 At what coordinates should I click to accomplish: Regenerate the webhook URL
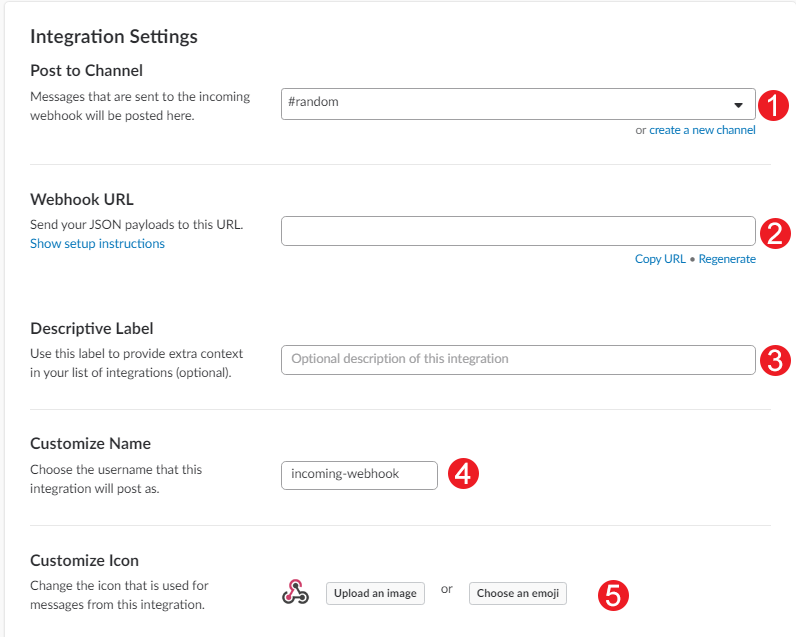pyautogui.click(x=727, y=259)
